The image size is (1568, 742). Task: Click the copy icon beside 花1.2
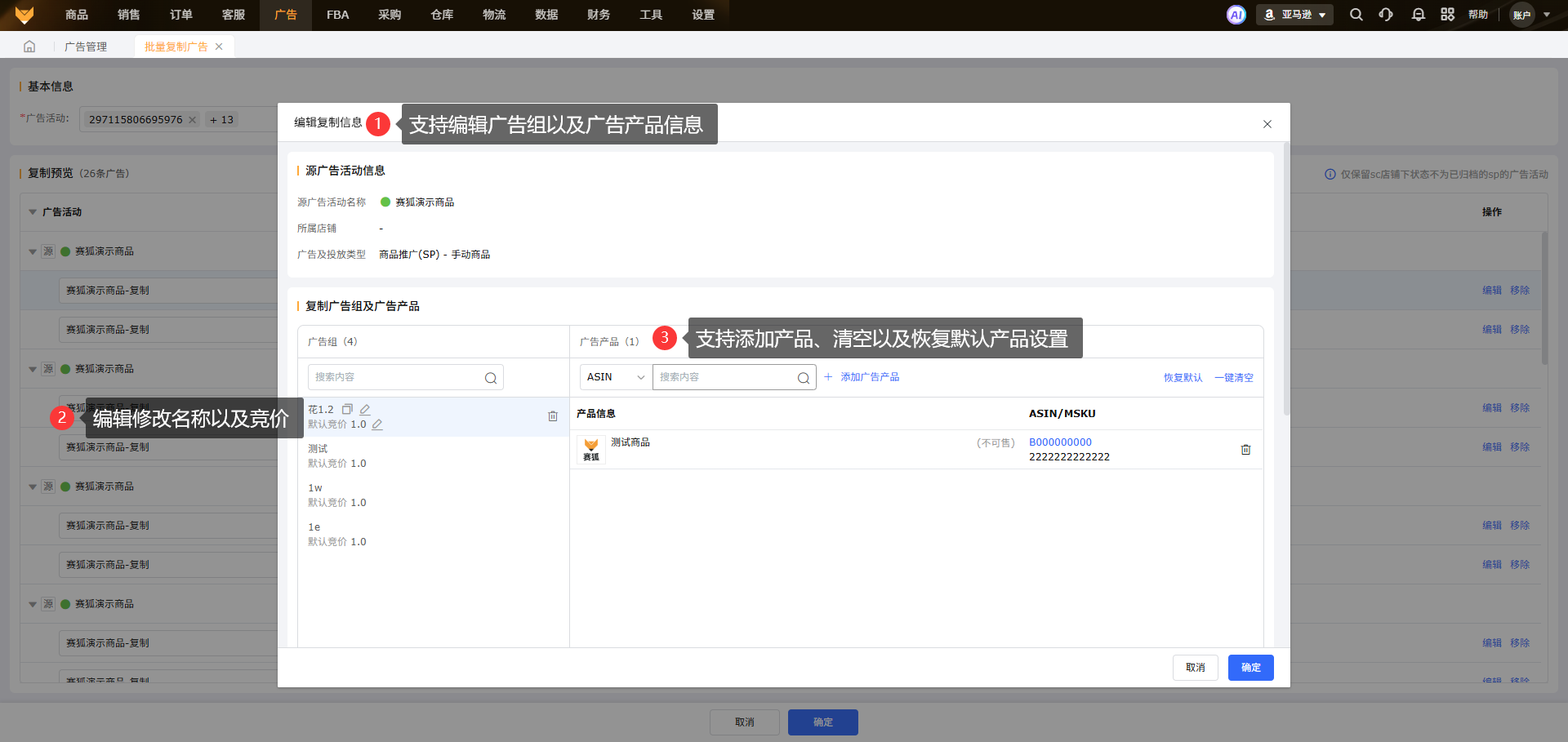click(347, 409)
